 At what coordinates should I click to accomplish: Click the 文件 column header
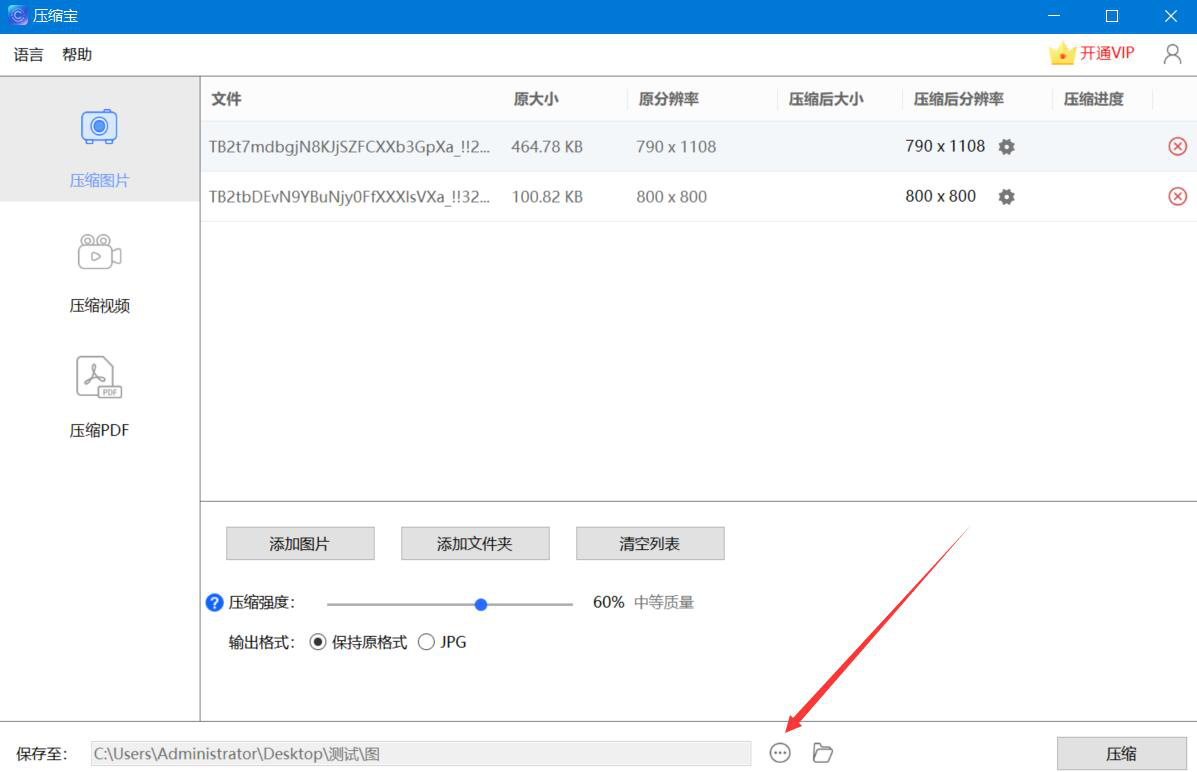tap(227, 99)
